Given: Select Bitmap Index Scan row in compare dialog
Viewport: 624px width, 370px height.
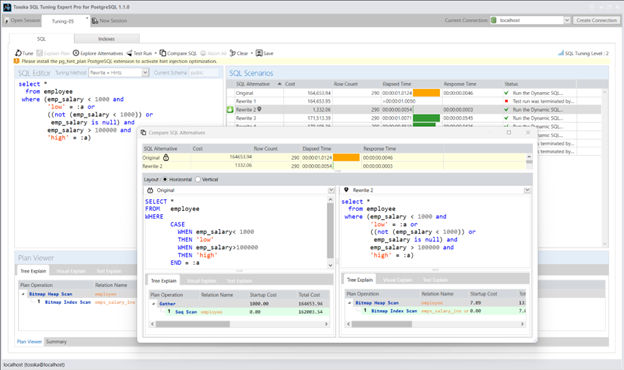Looking at the screenshot, I should click(436, 311).
